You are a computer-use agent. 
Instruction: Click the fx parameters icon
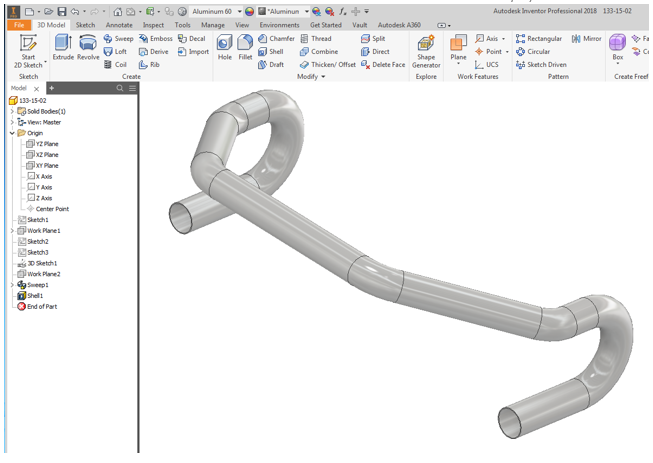click(x=342, y=12)
